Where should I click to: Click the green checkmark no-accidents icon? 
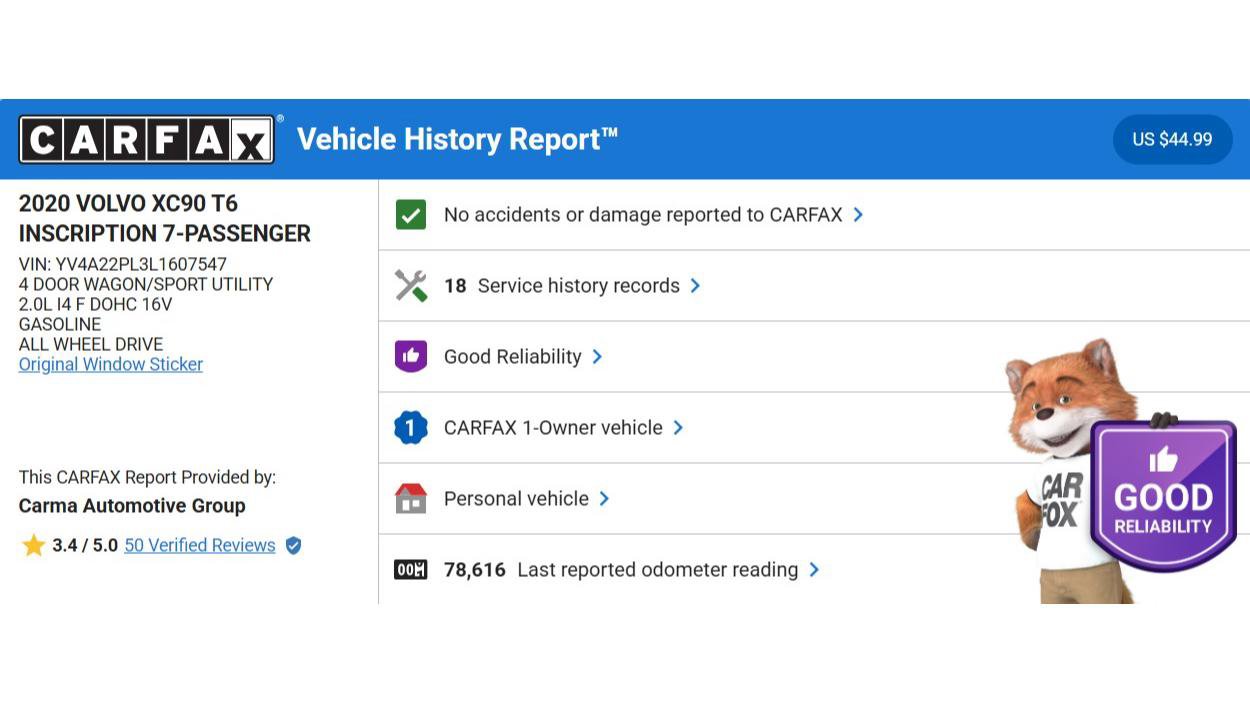click(x=411, y=215)
